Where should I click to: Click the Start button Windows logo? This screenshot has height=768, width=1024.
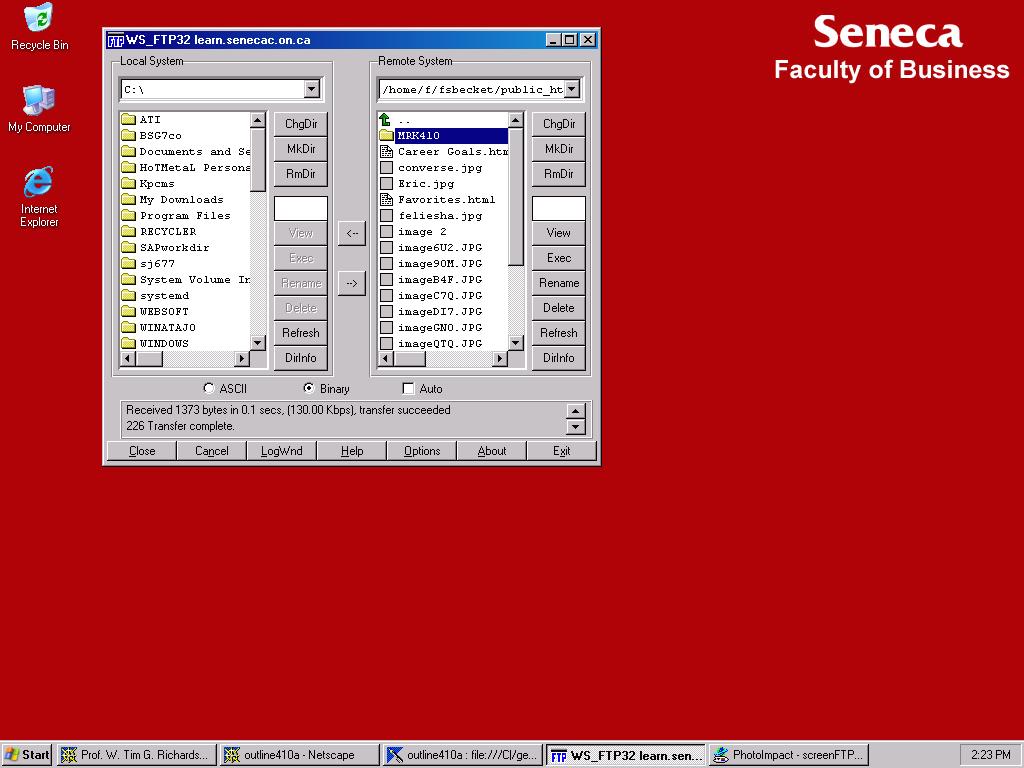(12, 754)
